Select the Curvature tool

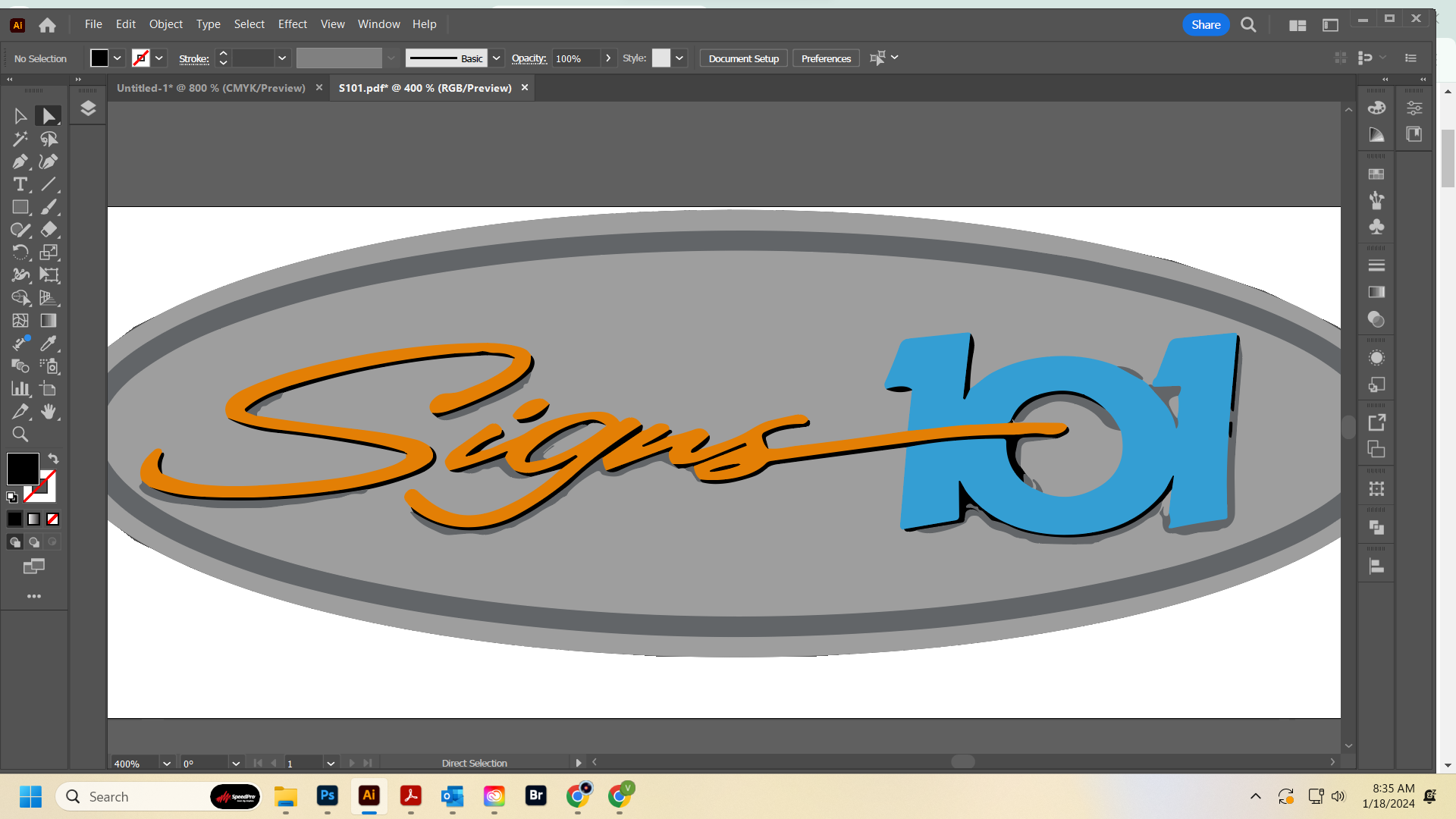click(49, 162)
